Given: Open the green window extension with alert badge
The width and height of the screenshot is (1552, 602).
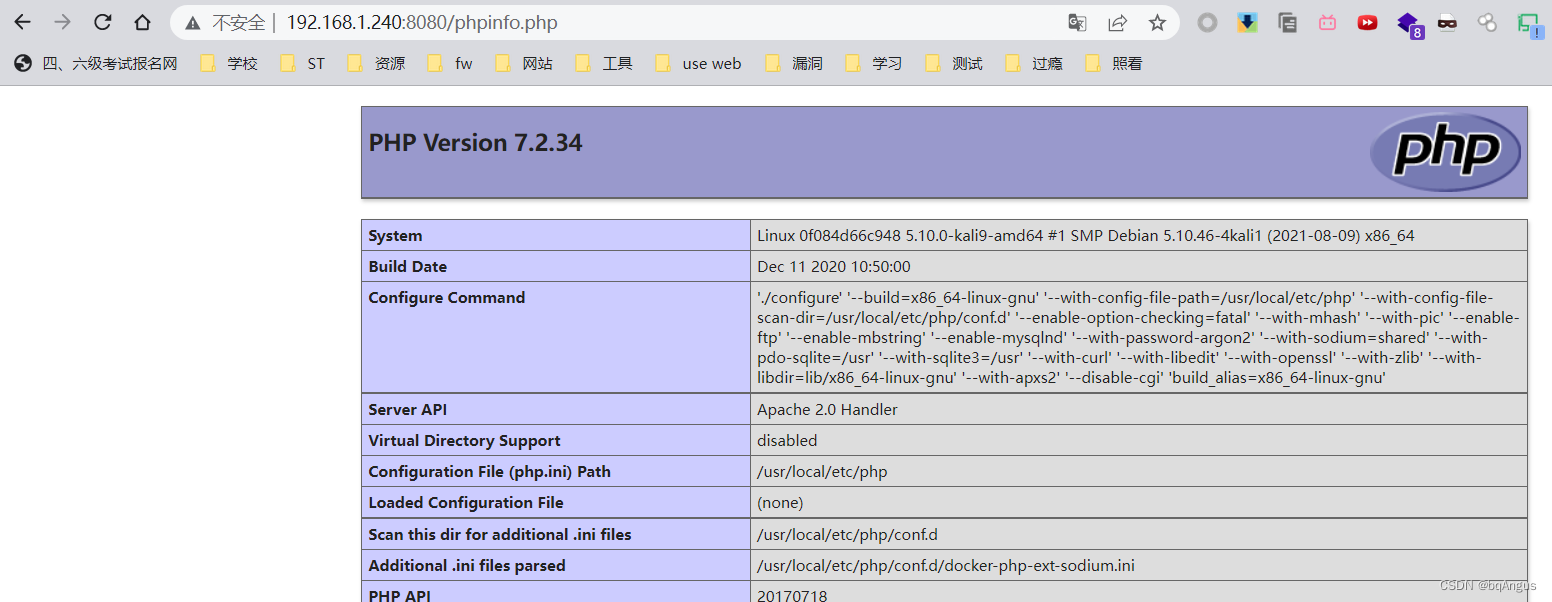Looking at the screenshot, I should click(1529, 24).
